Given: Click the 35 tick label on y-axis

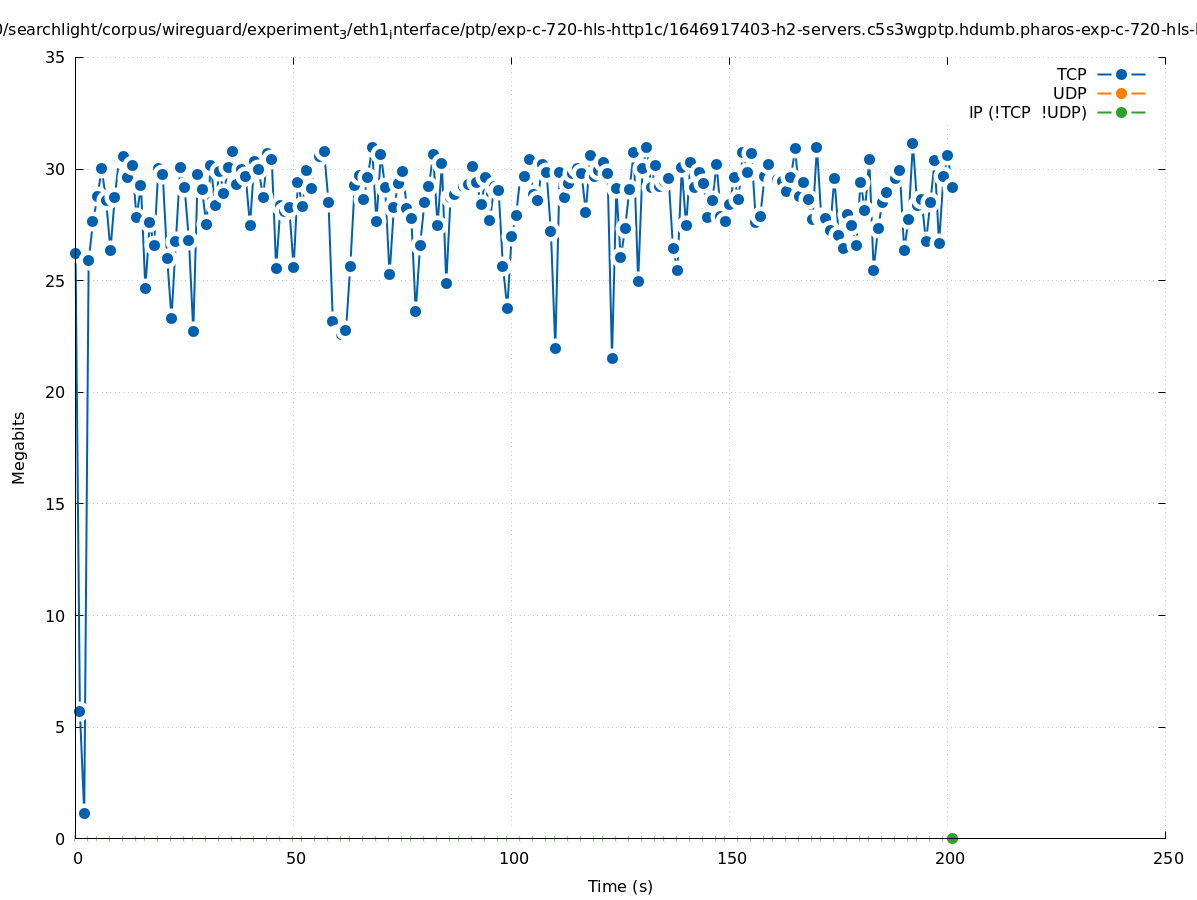Looking at the screenshot, I should point(56,57).
